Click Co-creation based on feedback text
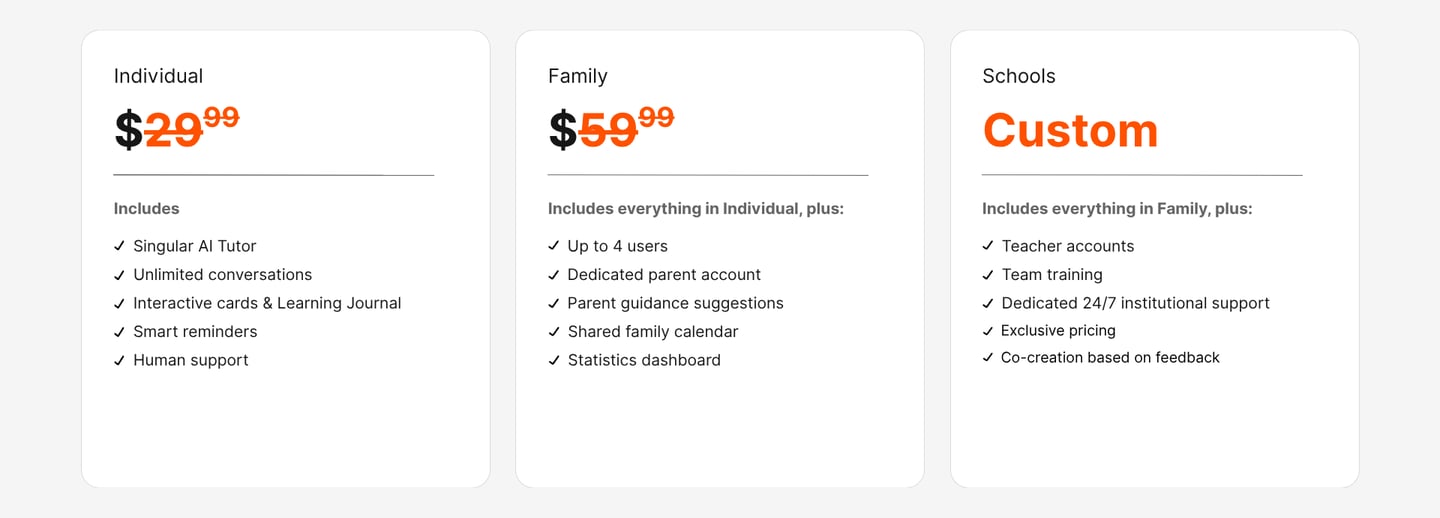Viewport: 1440px width, 518px height. [1110, 358]
